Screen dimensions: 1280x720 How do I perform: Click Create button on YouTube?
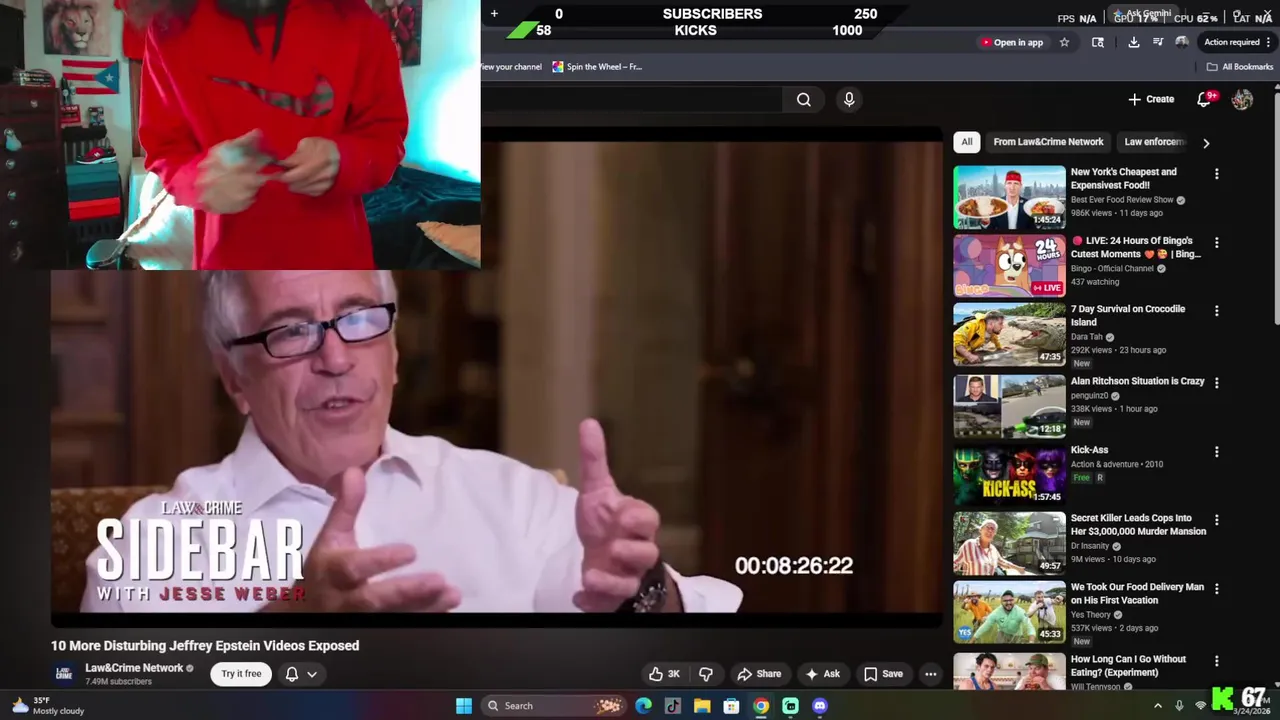[1151, 99]
